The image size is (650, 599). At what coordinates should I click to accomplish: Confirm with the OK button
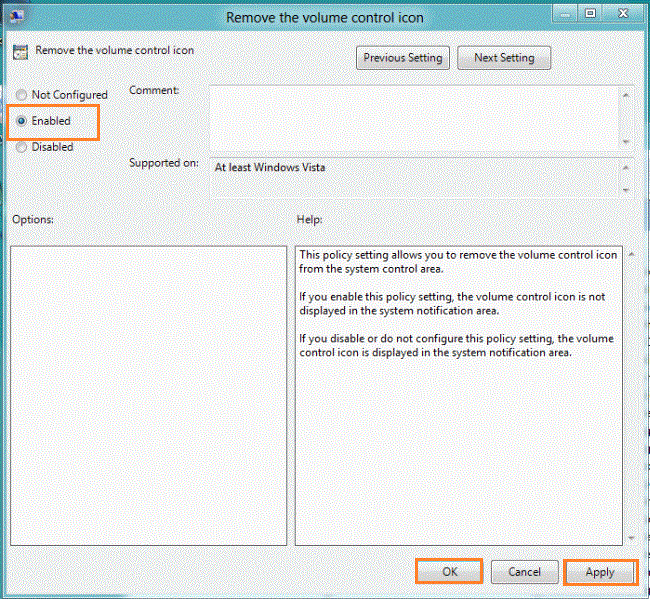449,572
